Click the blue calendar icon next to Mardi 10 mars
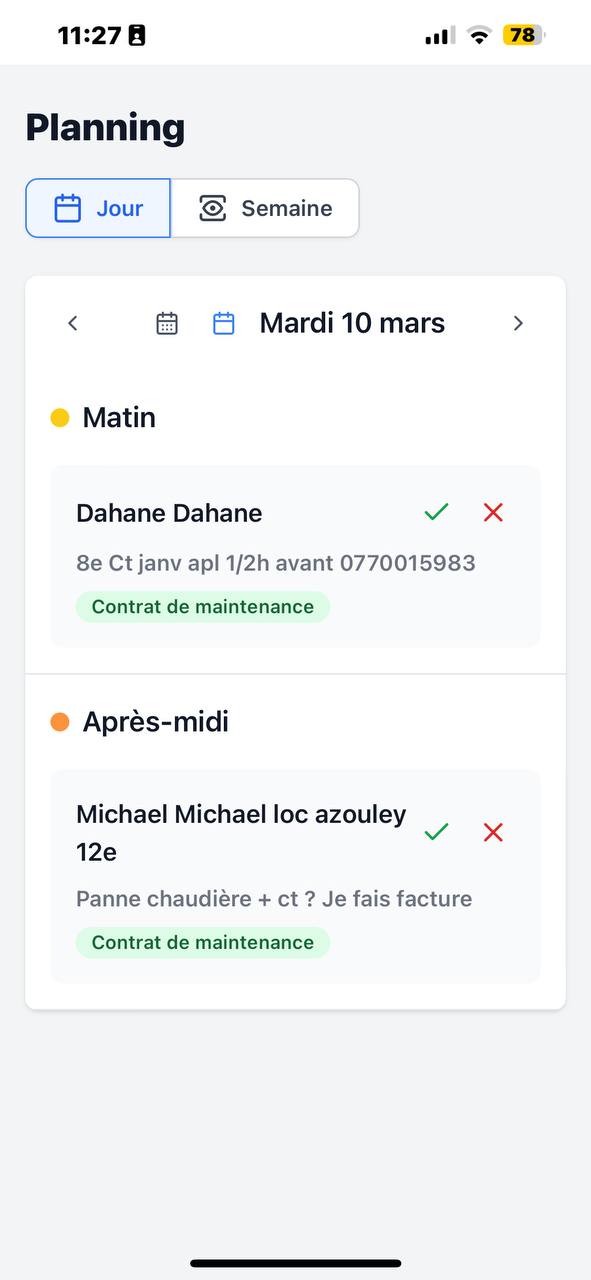 (x=222, y=322)
